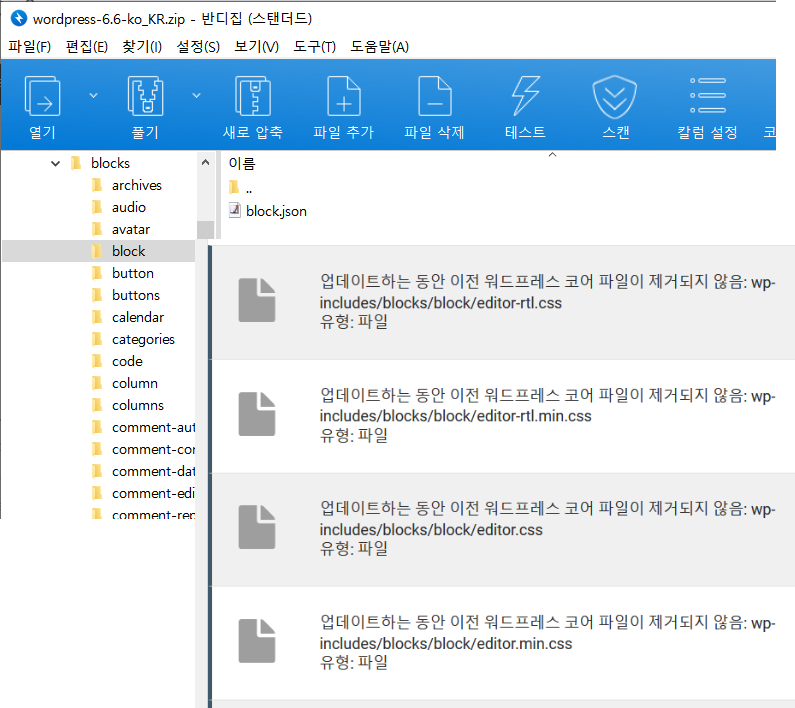Select the columns folder
795x708 pixels.
(138, 406)
